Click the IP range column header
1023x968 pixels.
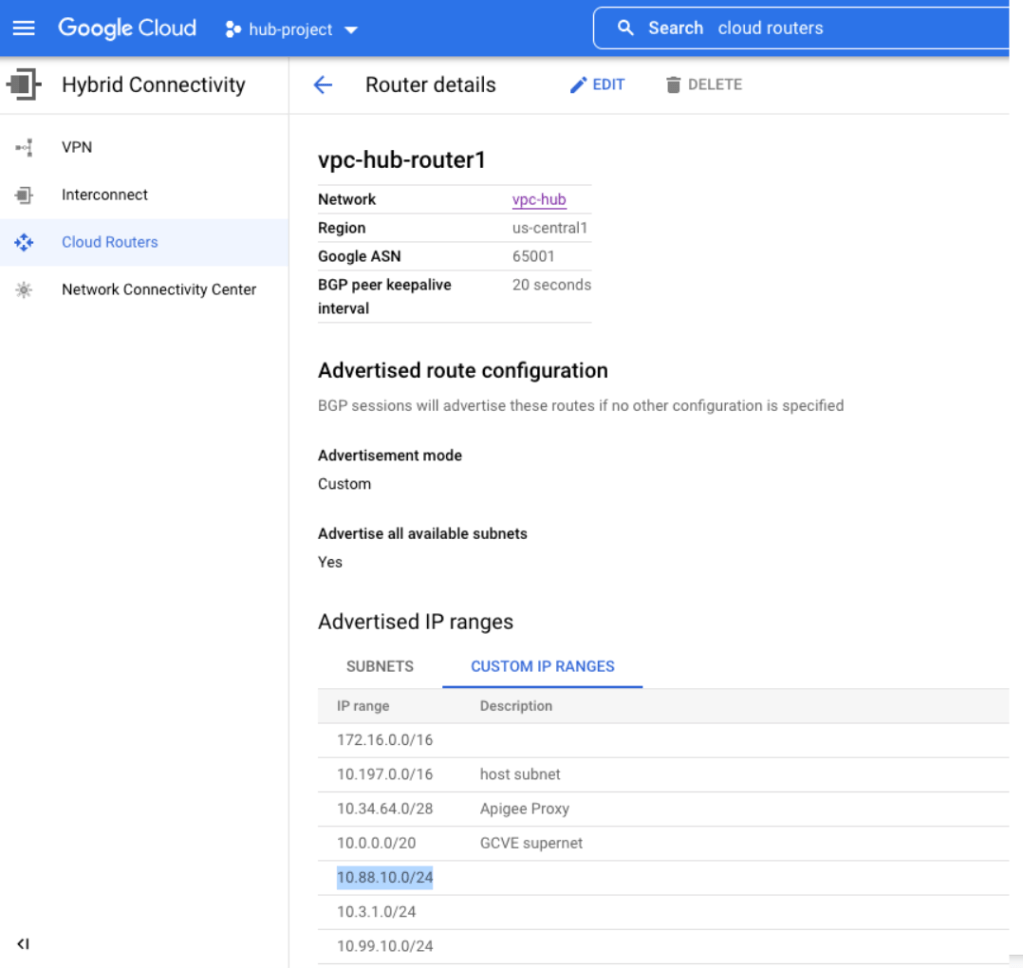[363, 706]
